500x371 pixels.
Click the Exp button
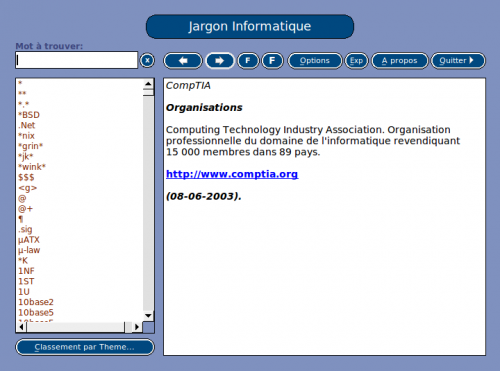(x=356, y=61)
